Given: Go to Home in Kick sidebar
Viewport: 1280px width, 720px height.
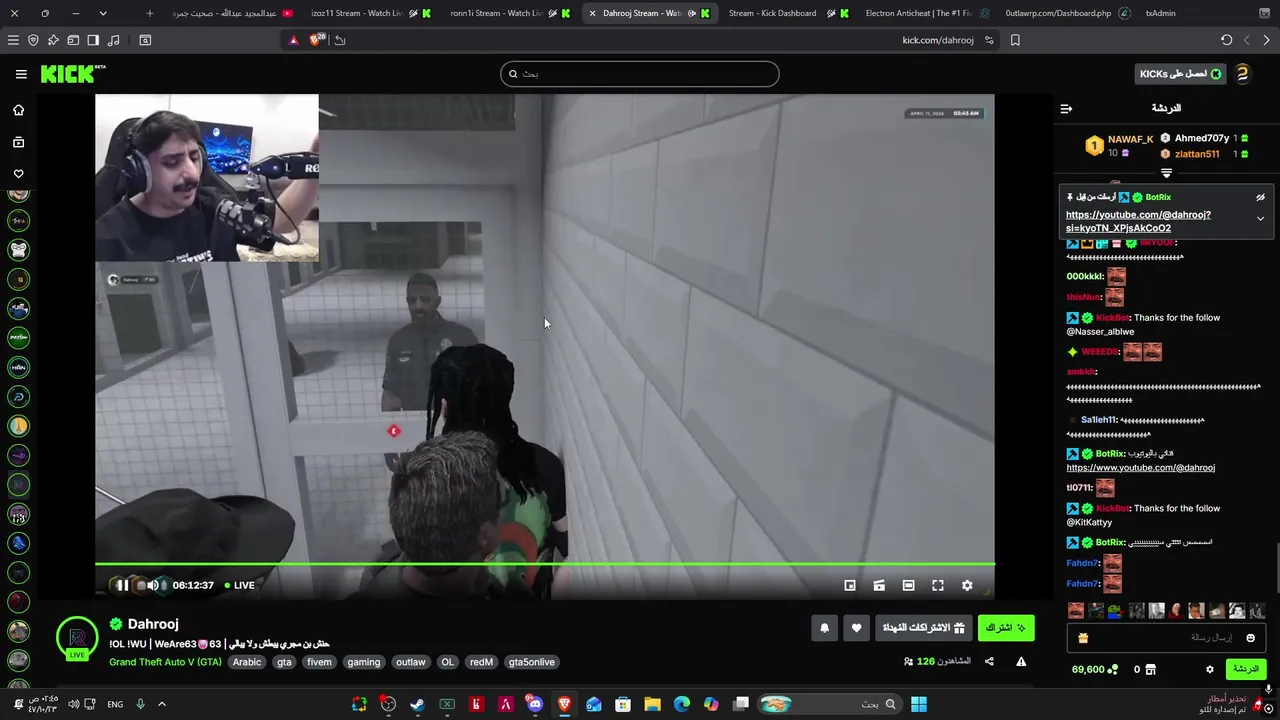Looking at the screenshot, I should coord(18,110).
